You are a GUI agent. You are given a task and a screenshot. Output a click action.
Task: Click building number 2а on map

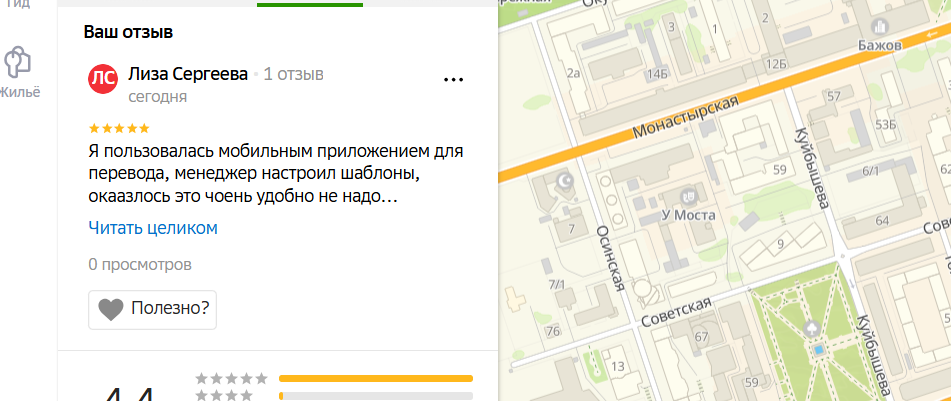click(x=574, y=74)
